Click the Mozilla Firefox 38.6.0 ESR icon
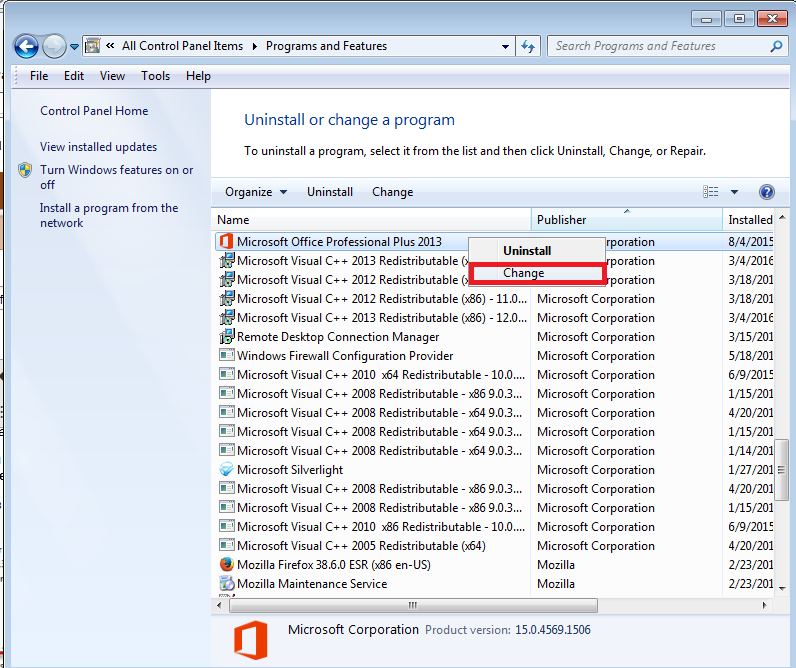Image resolution: width=796 pixels, height=668 pixels. [x=226, y=565]
